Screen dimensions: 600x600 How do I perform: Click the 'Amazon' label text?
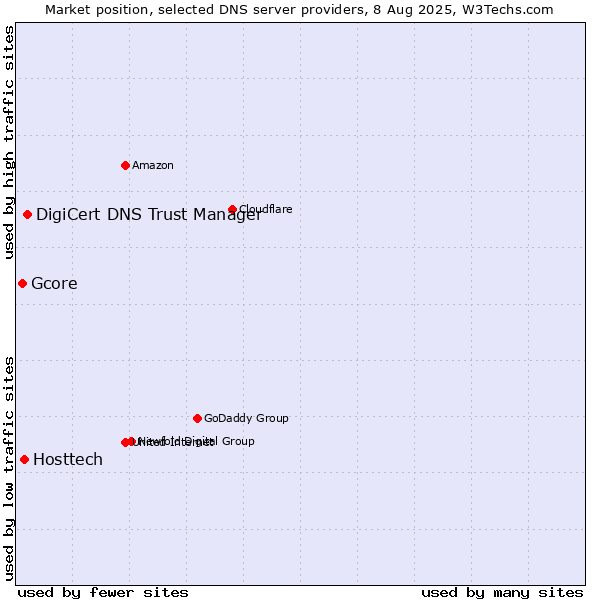(x=153, y=166)
